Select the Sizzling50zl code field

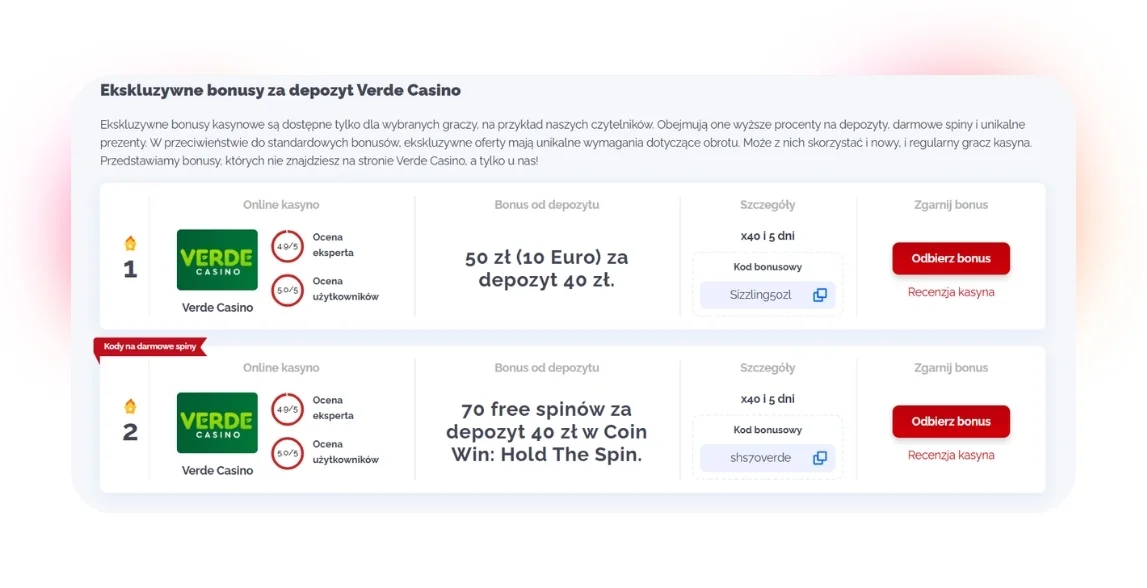pos(759,295)
